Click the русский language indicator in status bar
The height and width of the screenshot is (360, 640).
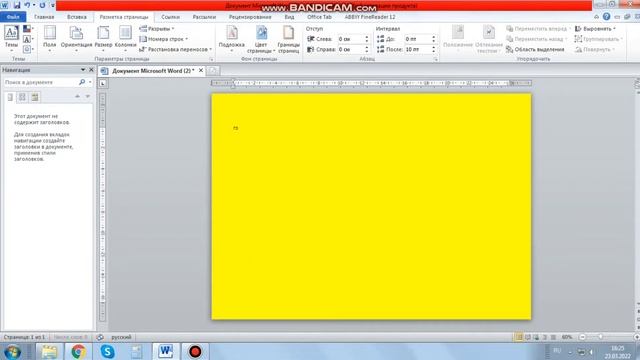click(x=121, y=337)
